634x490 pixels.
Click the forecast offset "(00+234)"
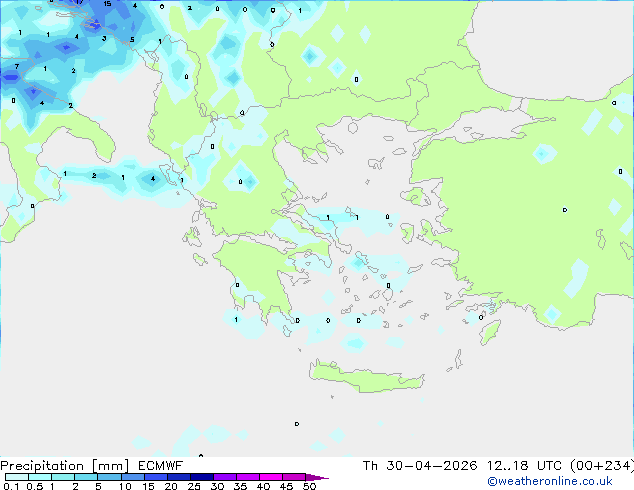(x=602, y=466)
